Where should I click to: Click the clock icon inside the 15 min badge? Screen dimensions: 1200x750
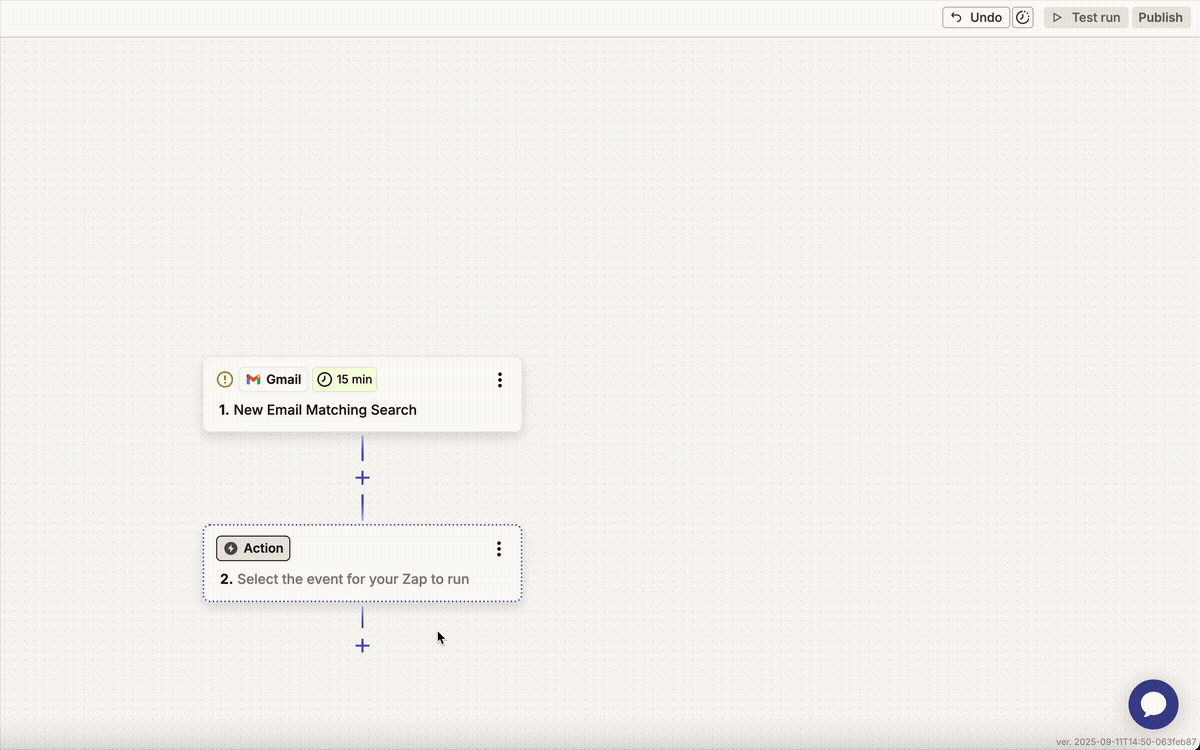(x=324, y=379)
